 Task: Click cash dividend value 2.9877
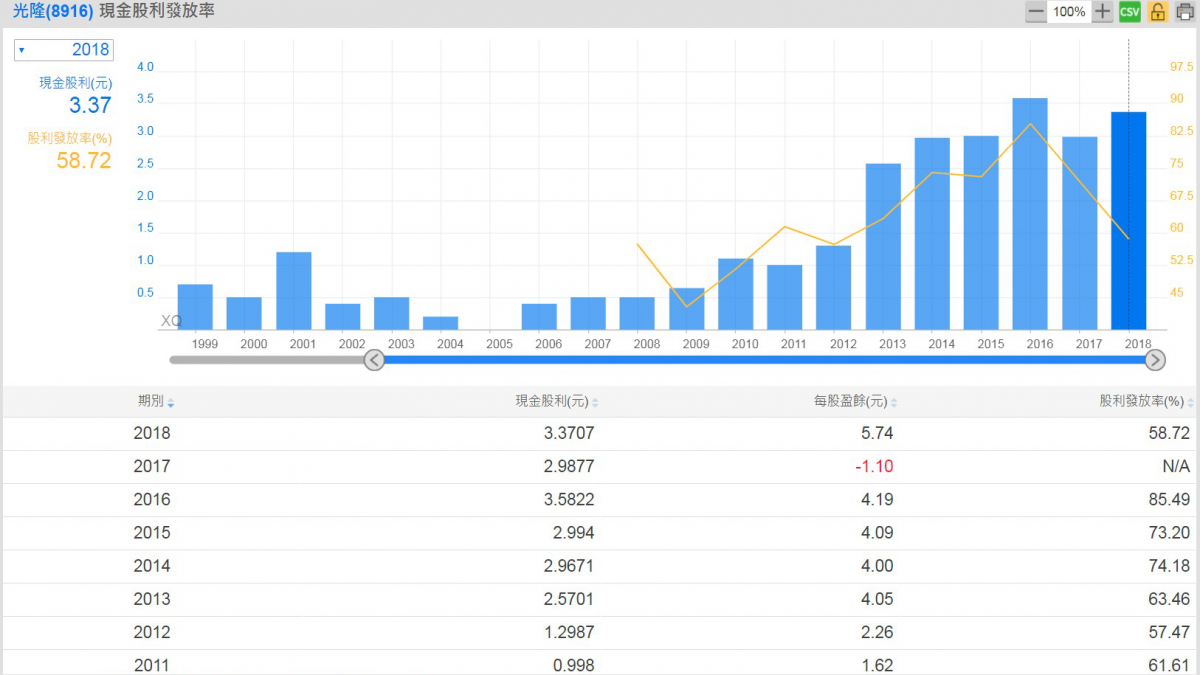pos(567,466)
